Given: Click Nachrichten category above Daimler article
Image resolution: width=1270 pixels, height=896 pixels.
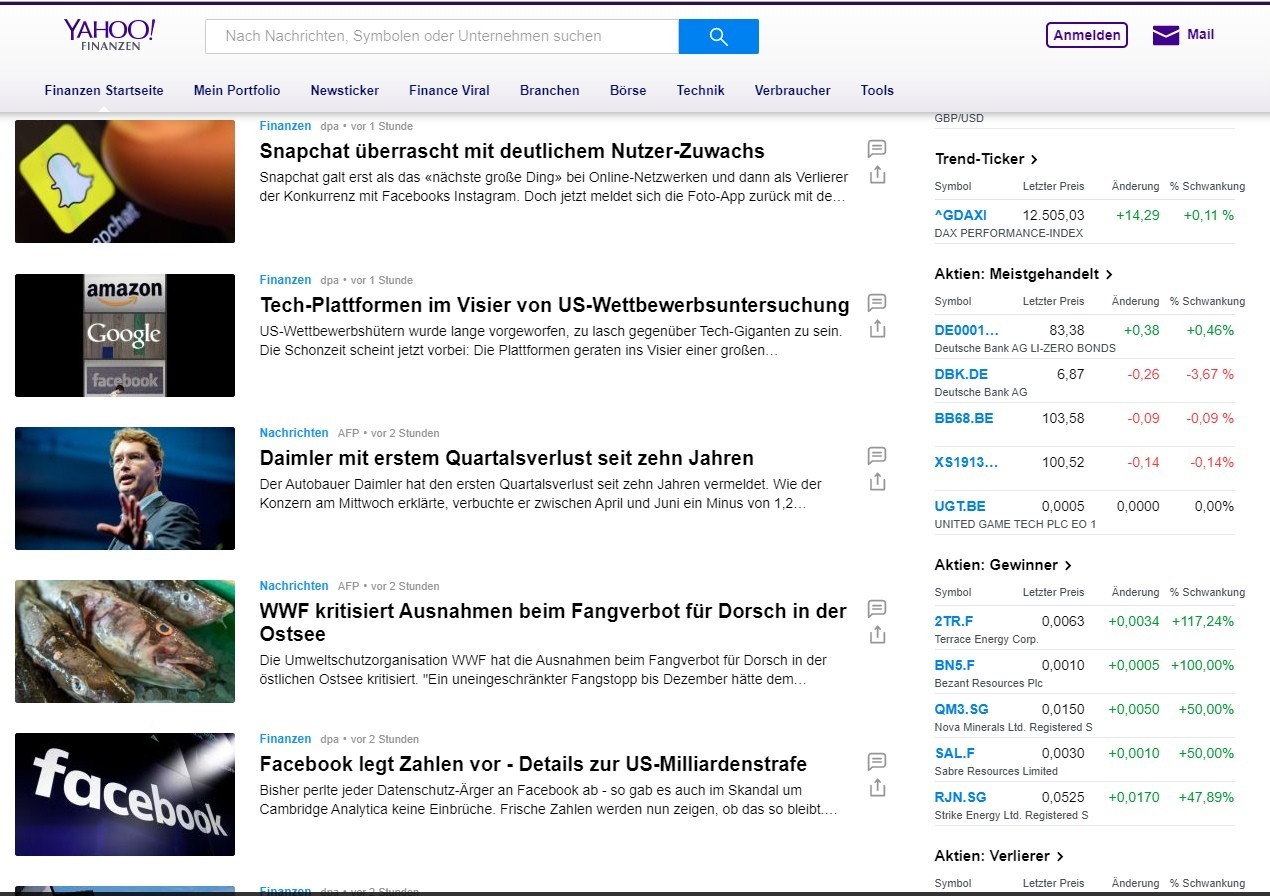Looking at the screenshot, I should pyautogui.click(x=294, y=433).
